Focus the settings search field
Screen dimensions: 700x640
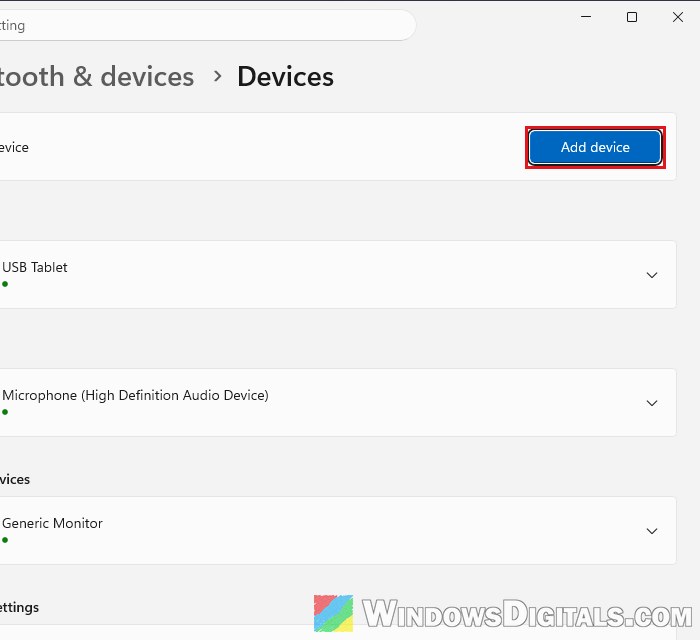tap(208, 25)
